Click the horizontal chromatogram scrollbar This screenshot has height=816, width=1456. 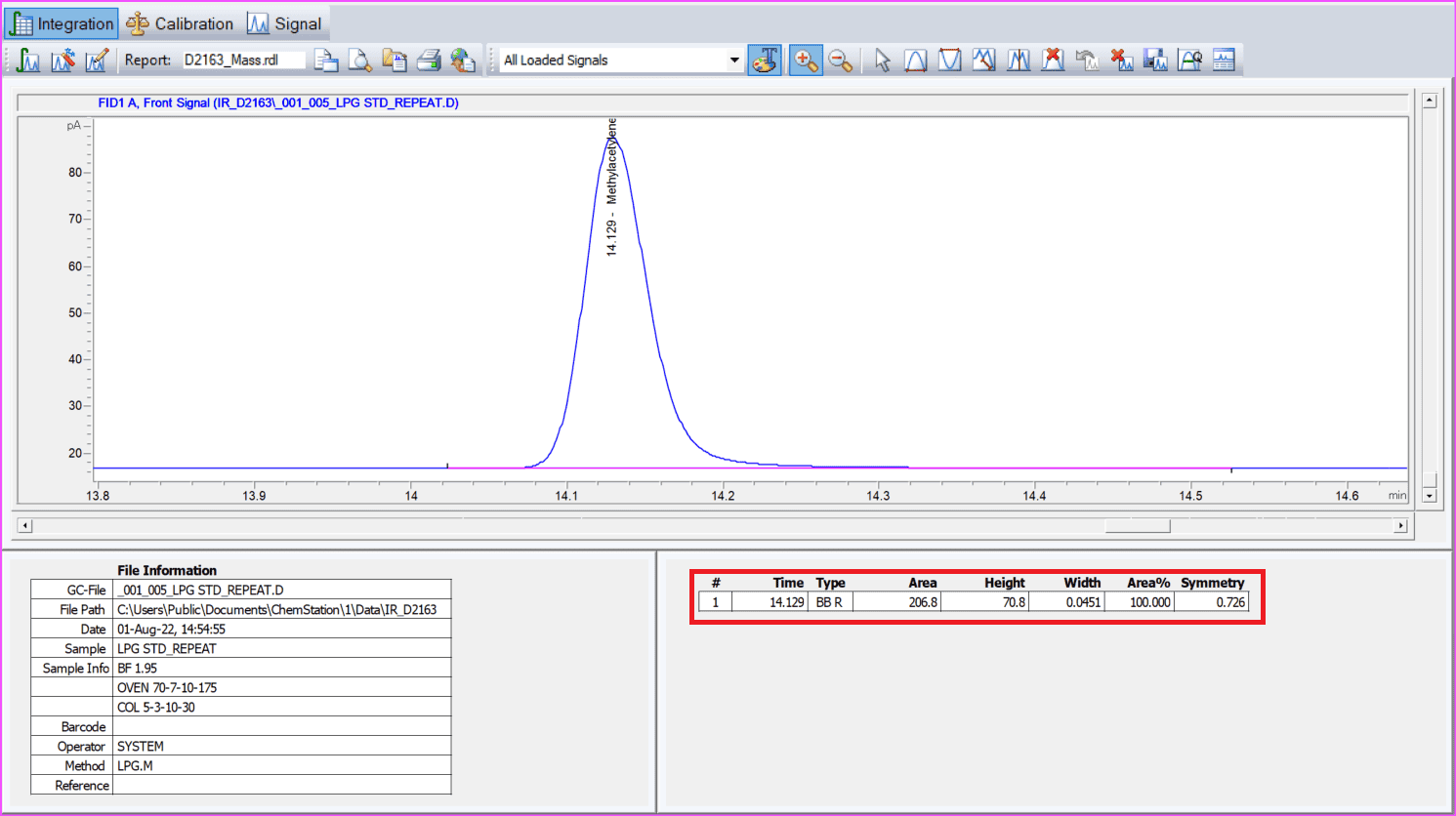point(713,525)
